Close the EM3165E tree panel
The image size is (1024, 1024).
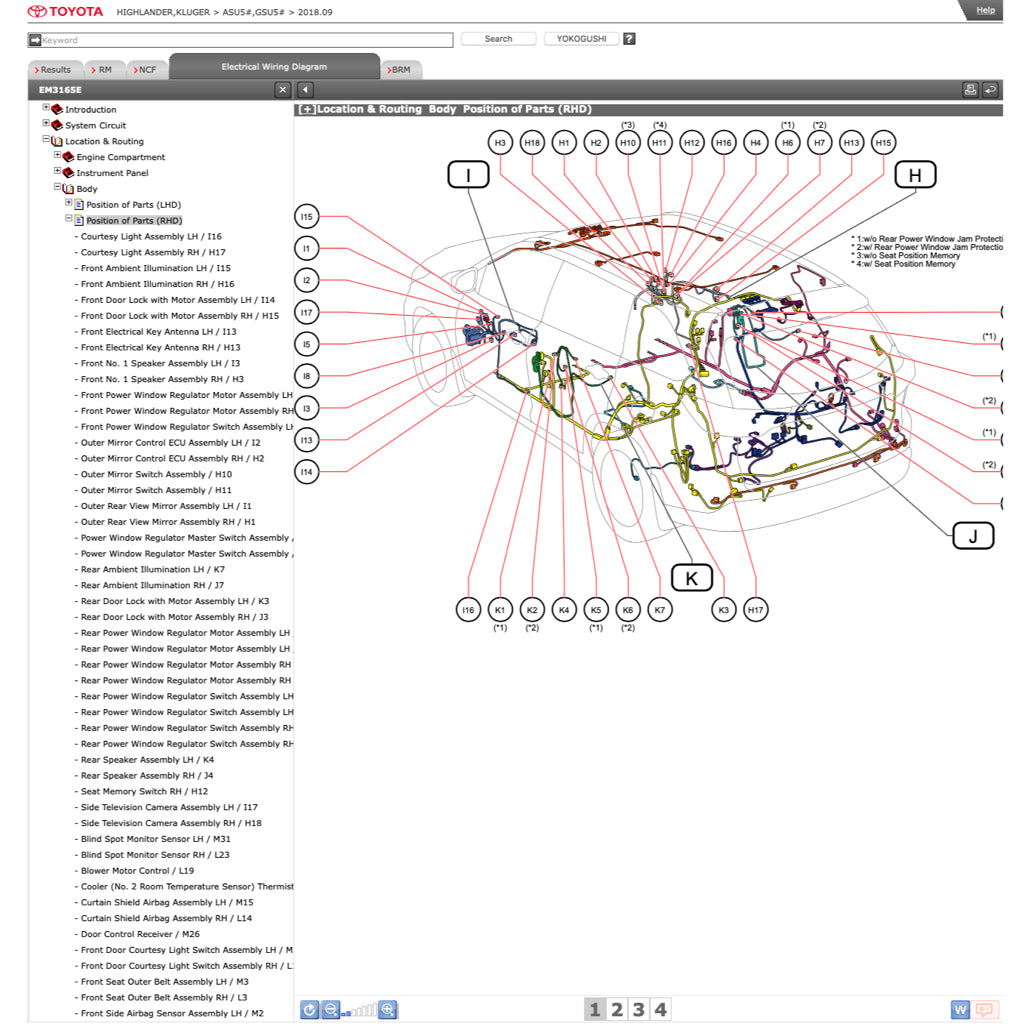tap(283, 90)
